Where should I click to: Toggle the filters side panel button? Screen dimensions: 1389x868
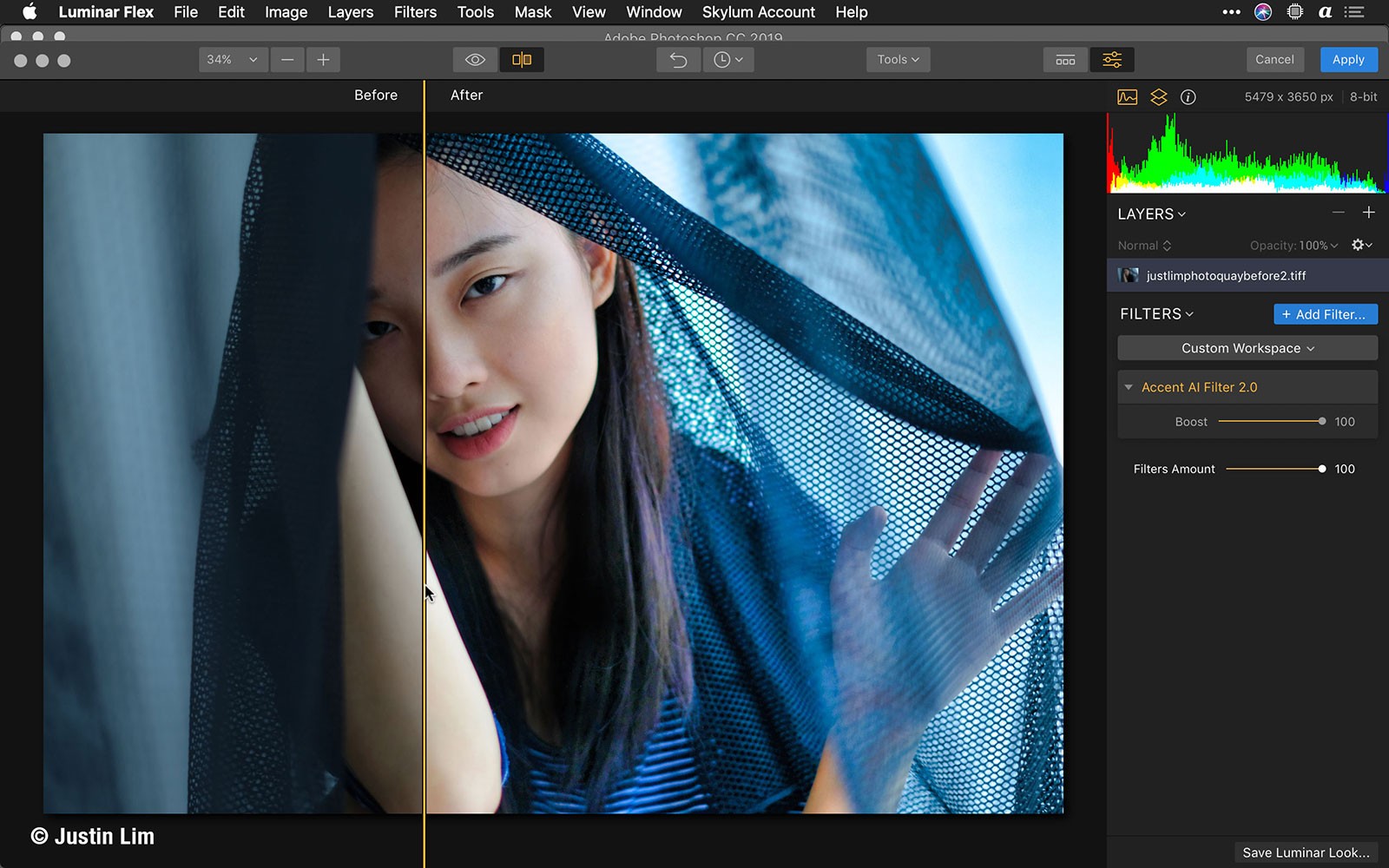(1111, 60)
